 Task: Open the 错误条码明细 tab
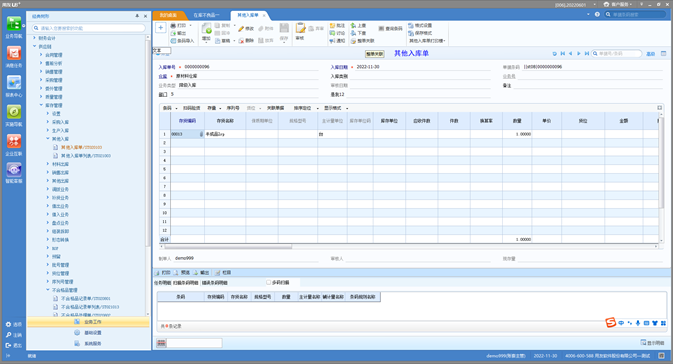tap(215, 283)
